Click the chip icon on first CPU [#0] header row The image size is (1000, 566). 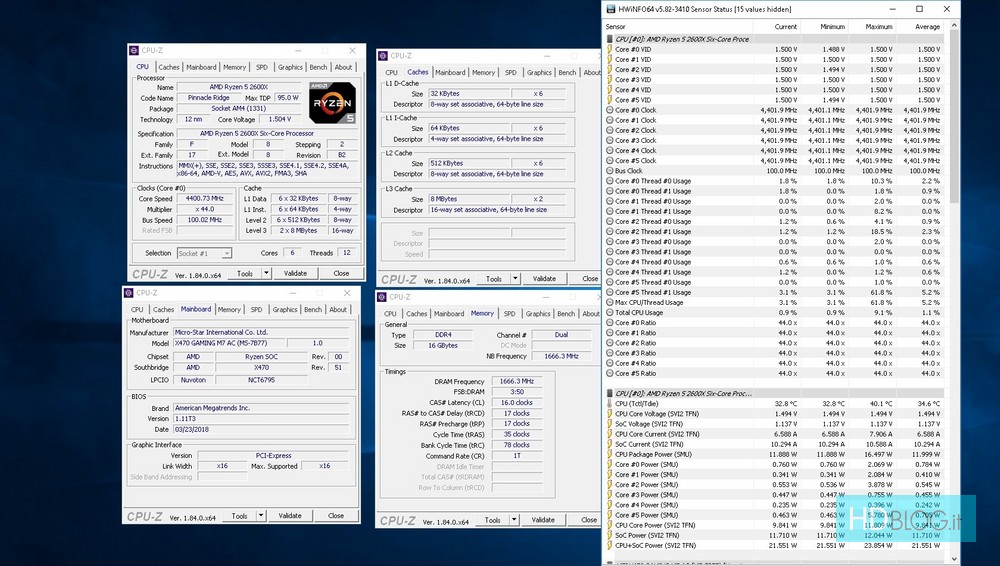609,39
